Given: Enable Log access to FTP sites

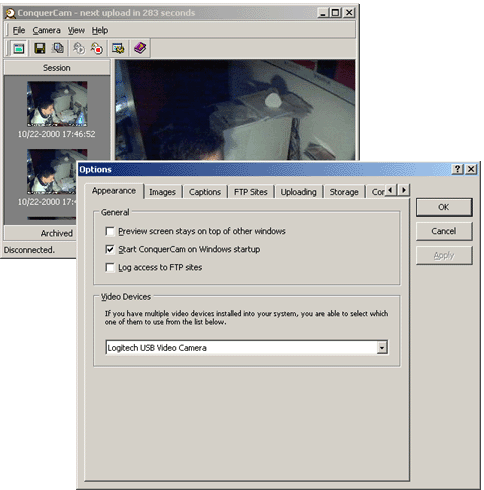Looking at the screenshot, I should (110, 267).
